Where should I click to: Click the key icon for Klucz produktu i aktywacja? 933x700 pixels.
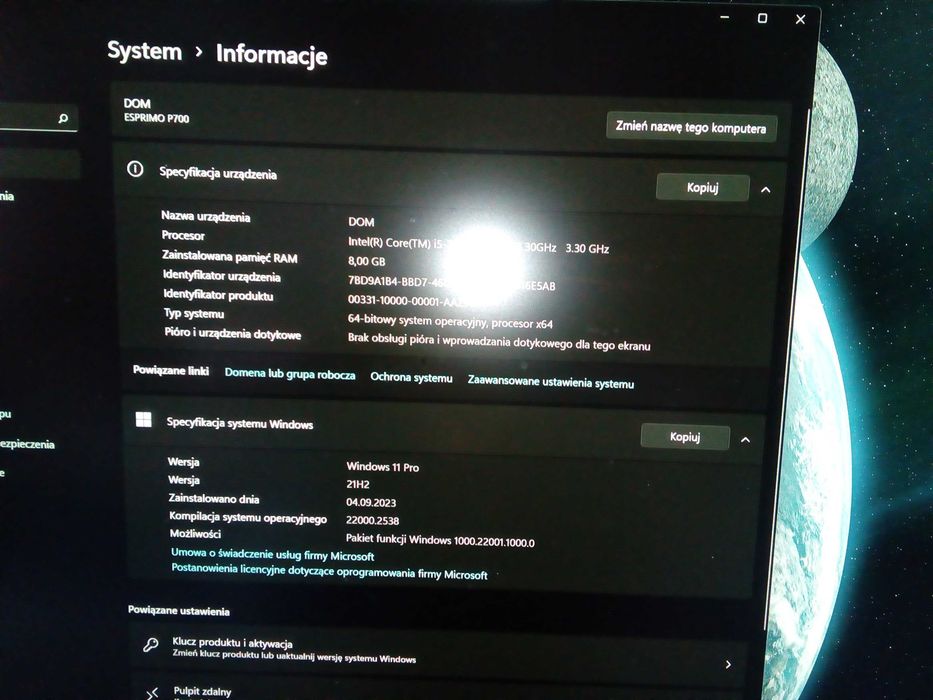click(151, 645)
